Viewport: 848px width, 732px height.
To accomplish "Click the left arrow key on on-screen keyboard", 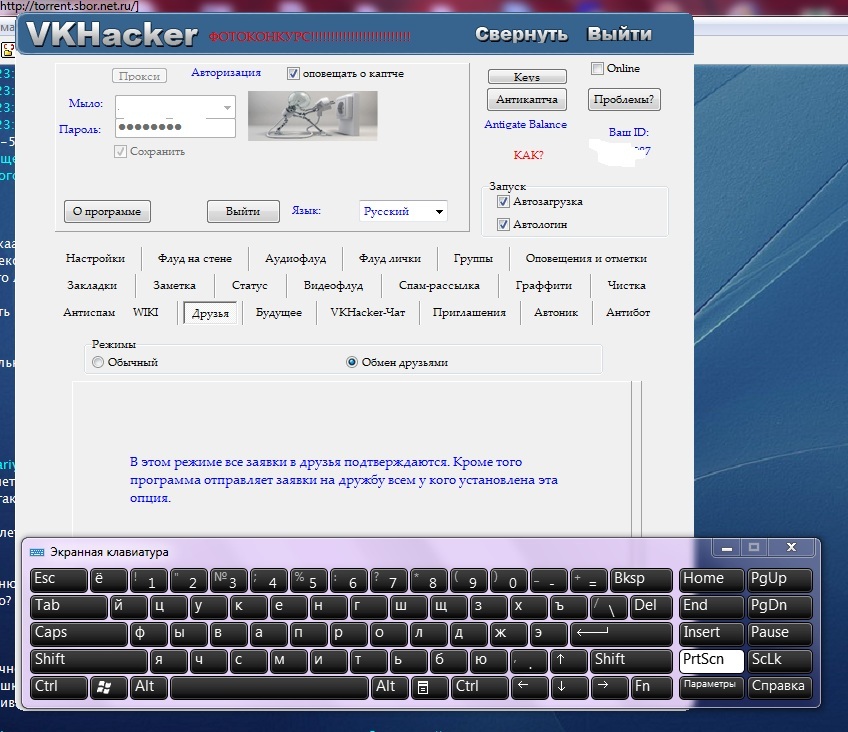I will pos(529,687).
